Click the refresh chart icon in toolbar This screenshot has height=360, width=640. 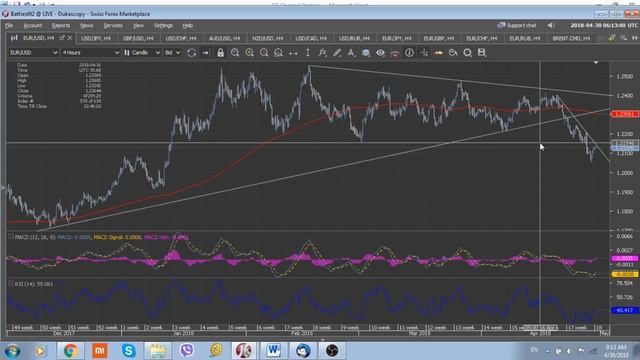pyautogui.click(x=191, y=53)
